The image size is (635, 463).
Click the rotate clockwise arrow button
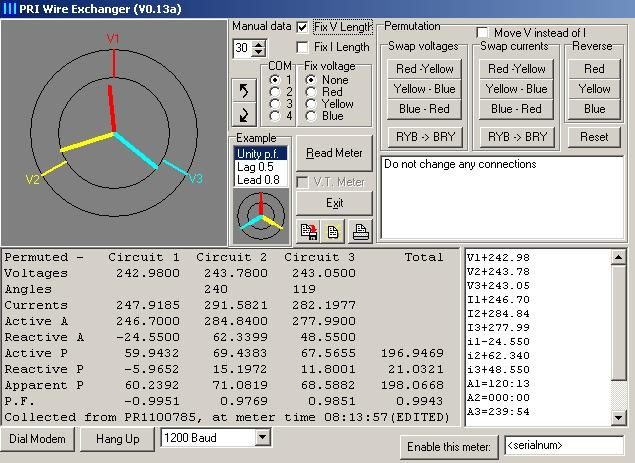click(244, 113)
